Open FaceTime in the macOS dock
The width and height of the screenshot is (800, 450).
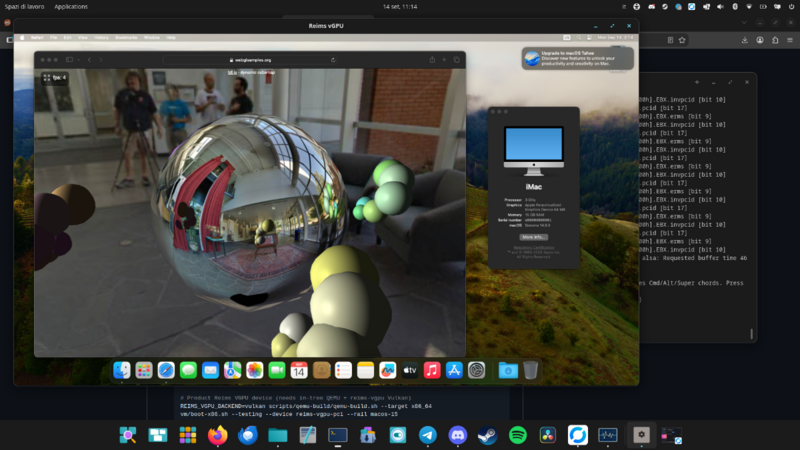click(277, 370)
